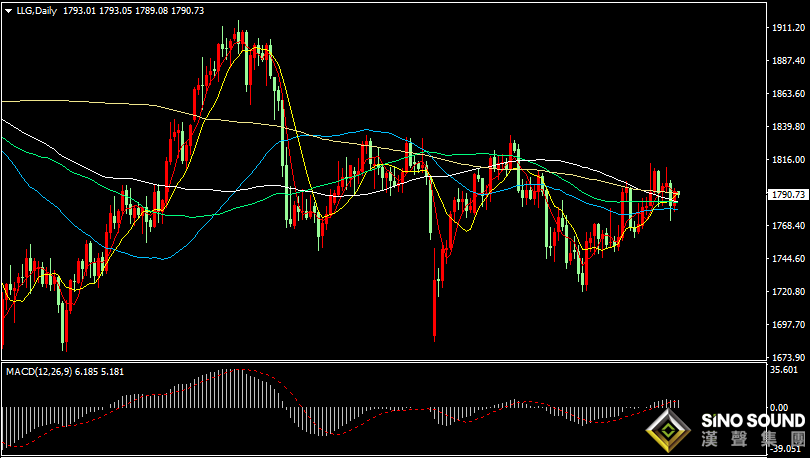Click the 1911.20 price axis label
Image resolution: width=810 pixels, height=458 pixels.
click(788, 27)
